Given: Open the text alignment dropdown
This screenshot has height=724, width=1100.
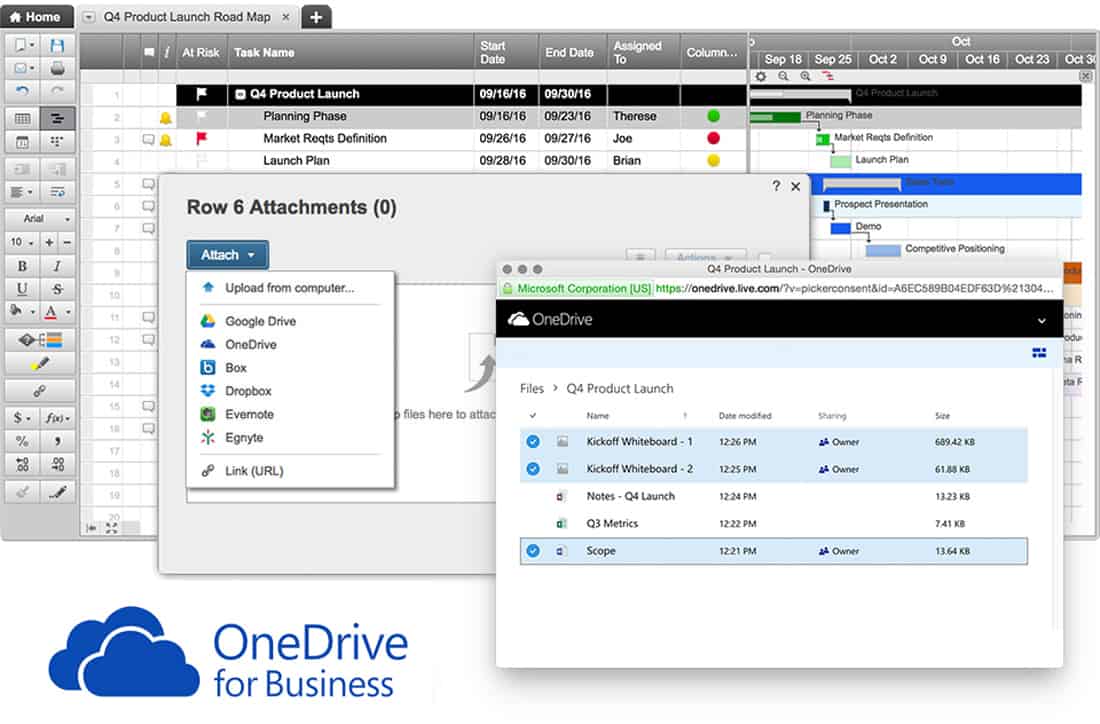Looking at the screenshot, I should 22,192.
